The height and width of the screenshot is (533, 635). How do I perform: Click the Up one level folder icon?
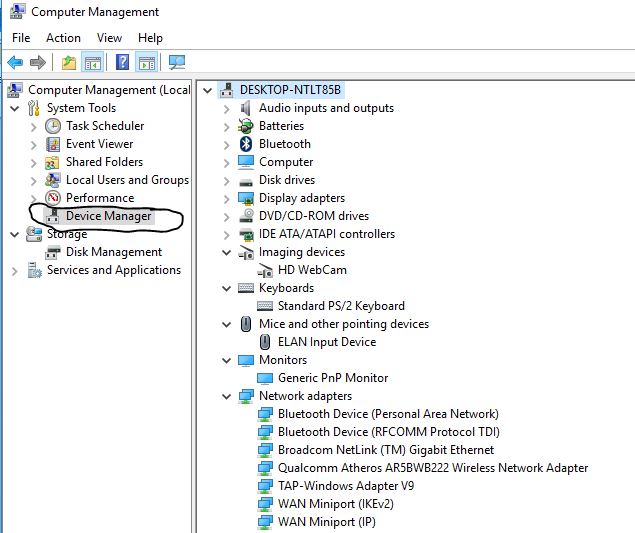[69, 63]
